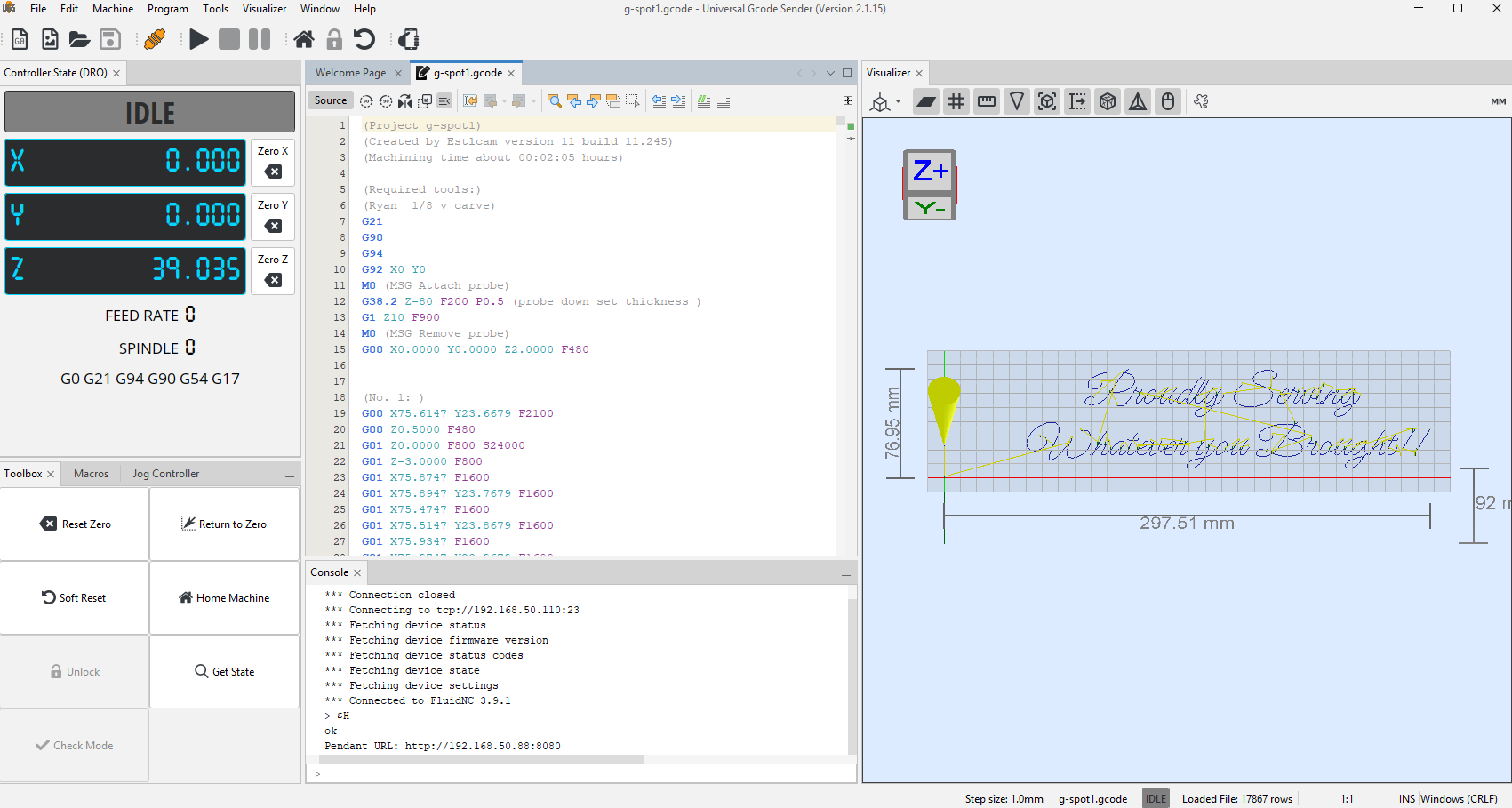Viewport: 1512px width, 808px height.
Task: Click the Home machine house icon in toolbar
Action: click(x=304, y=39)
